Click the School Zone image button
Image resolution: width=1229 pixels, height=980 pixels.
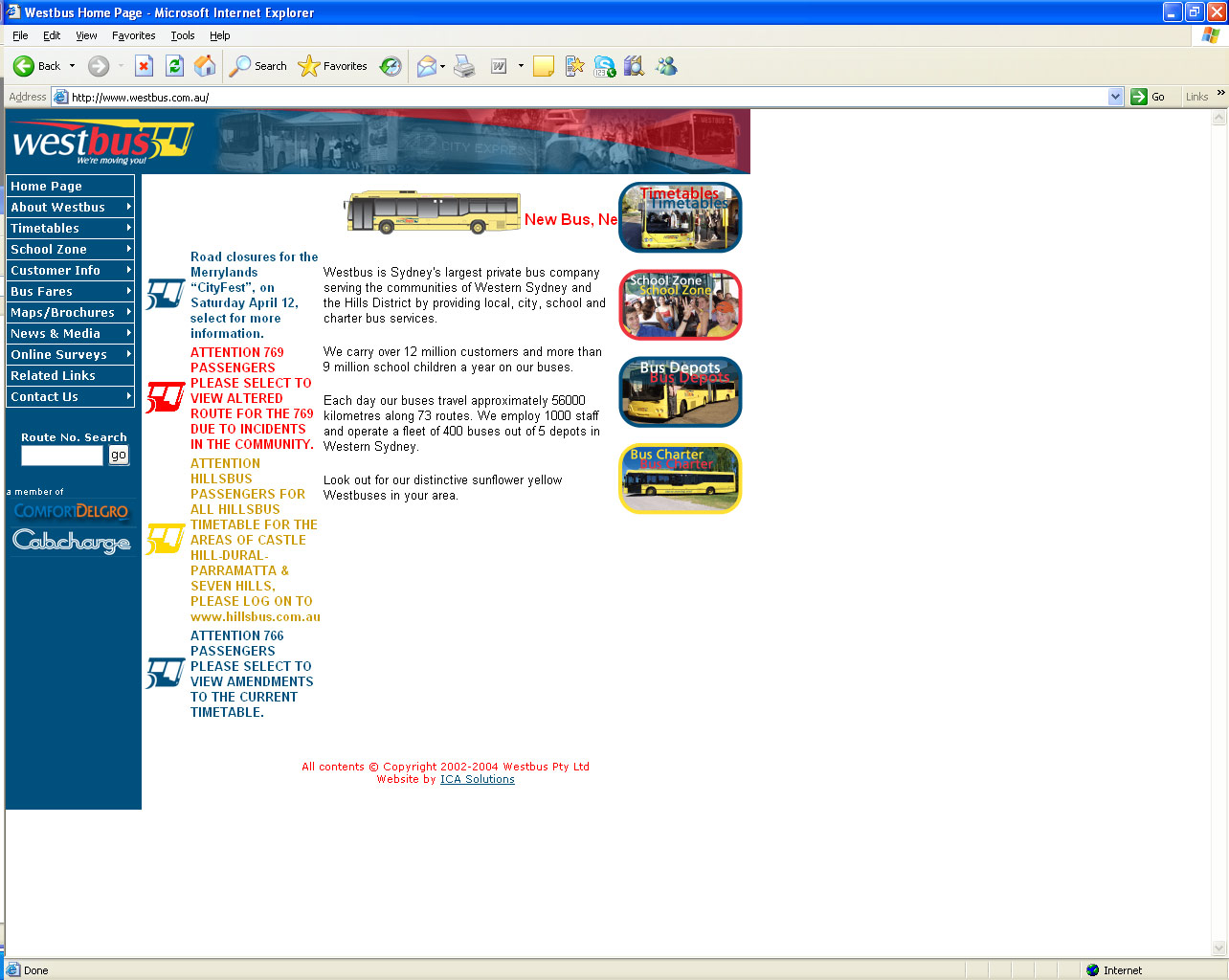681,304
